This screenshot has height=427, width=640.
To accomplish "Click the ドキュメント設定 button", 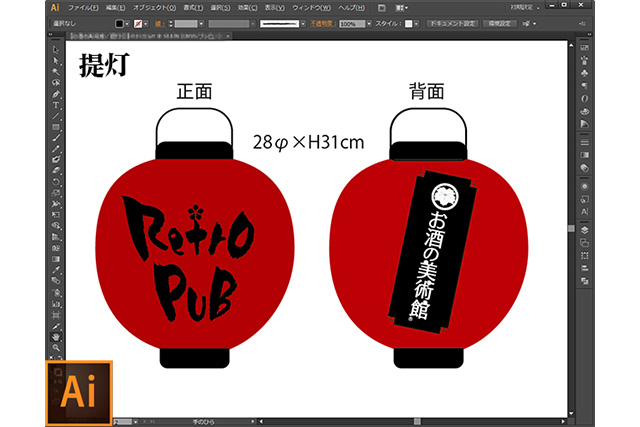I will pyautogui.click(x=453, y=24).
